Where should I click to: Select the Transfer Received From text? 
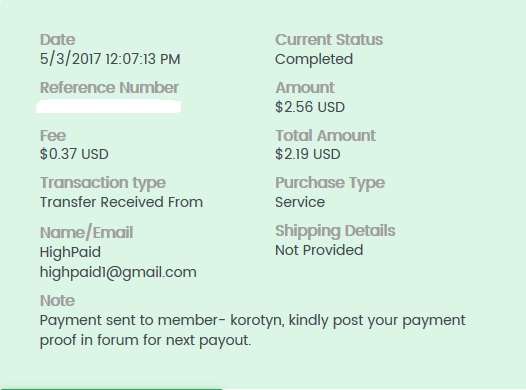coord(121,202)
